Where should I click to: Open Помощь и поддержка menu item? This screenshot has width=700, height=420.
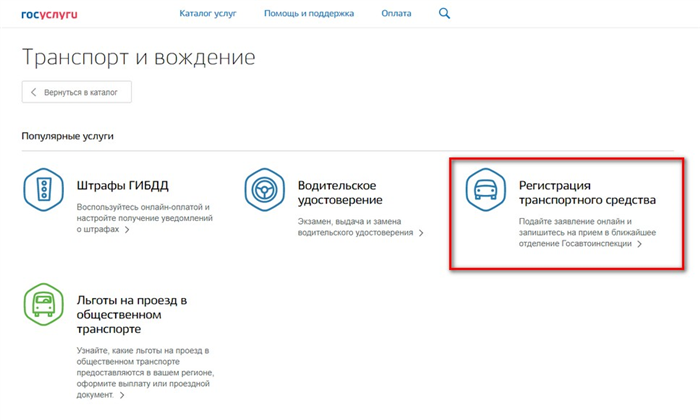[309, 13]
